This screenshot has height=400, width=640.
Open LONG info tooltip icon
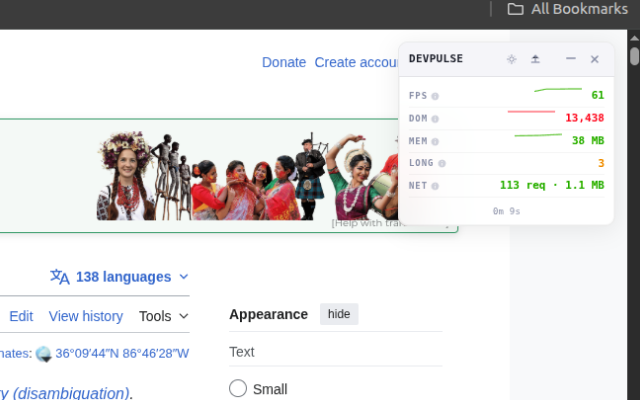(442, 164)
